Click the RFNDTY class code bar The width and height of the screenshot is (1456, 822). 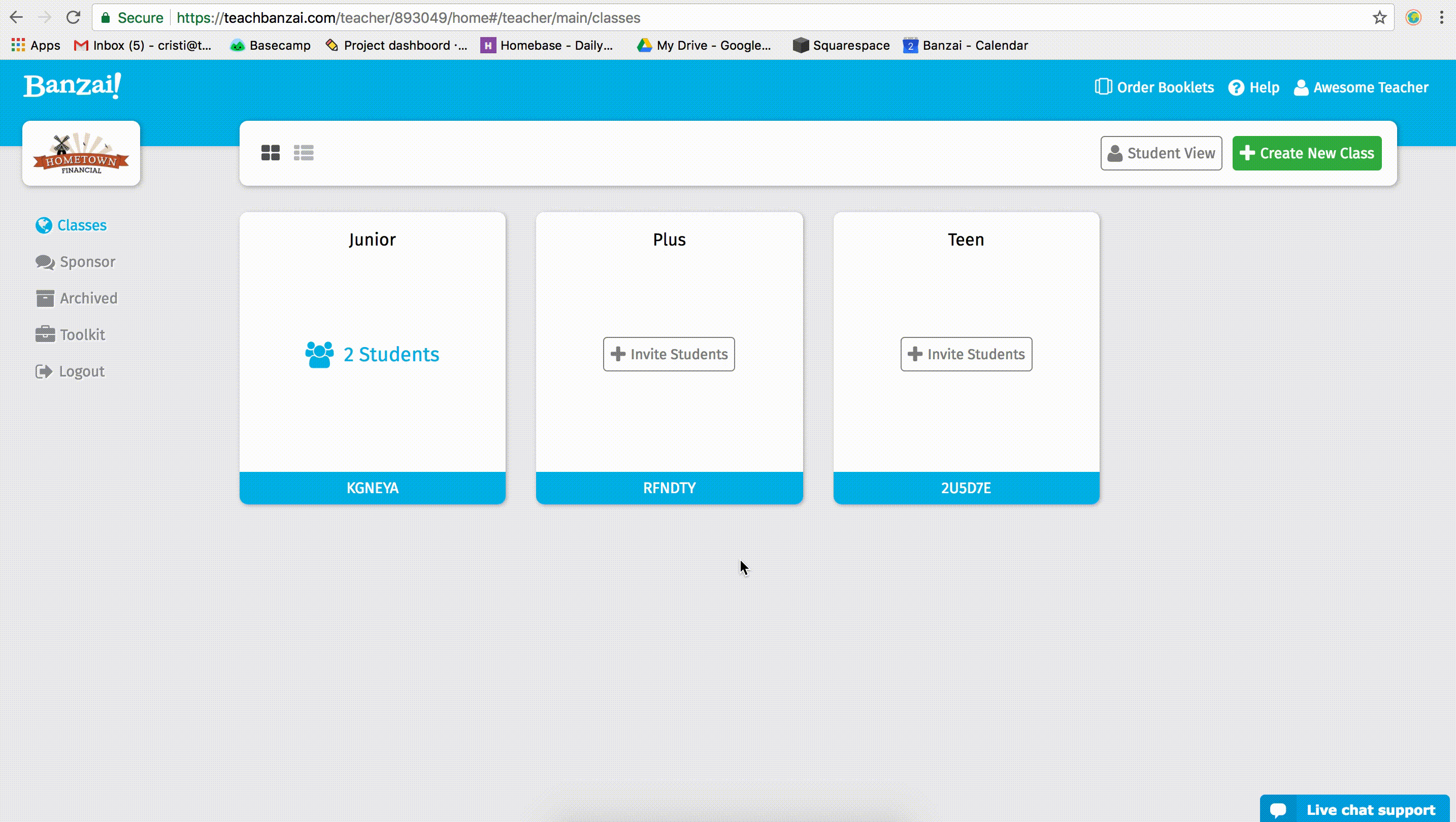[669, 488]
